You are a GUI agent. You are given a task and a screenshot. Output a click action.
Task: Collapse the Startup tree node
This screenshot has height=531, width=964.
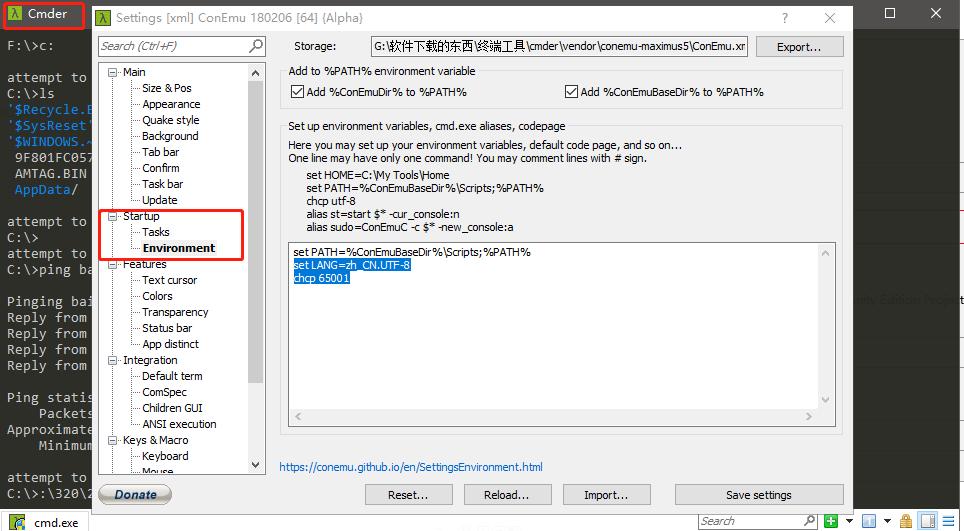point(113,216)
